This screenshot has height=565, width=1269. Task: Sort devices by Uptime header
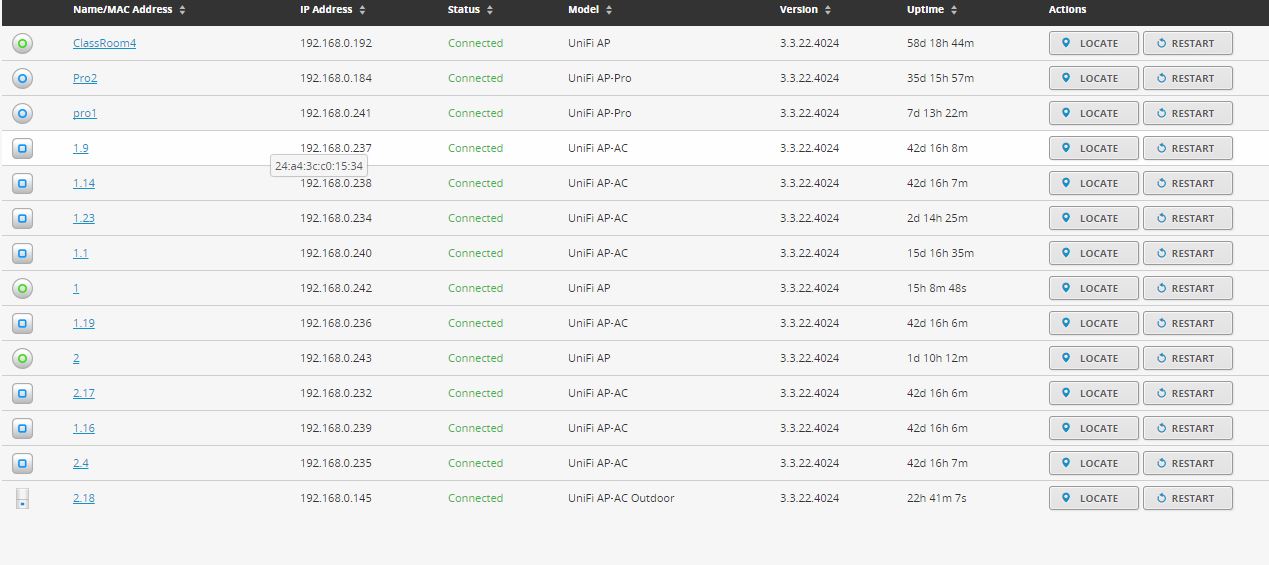(932, 10)
